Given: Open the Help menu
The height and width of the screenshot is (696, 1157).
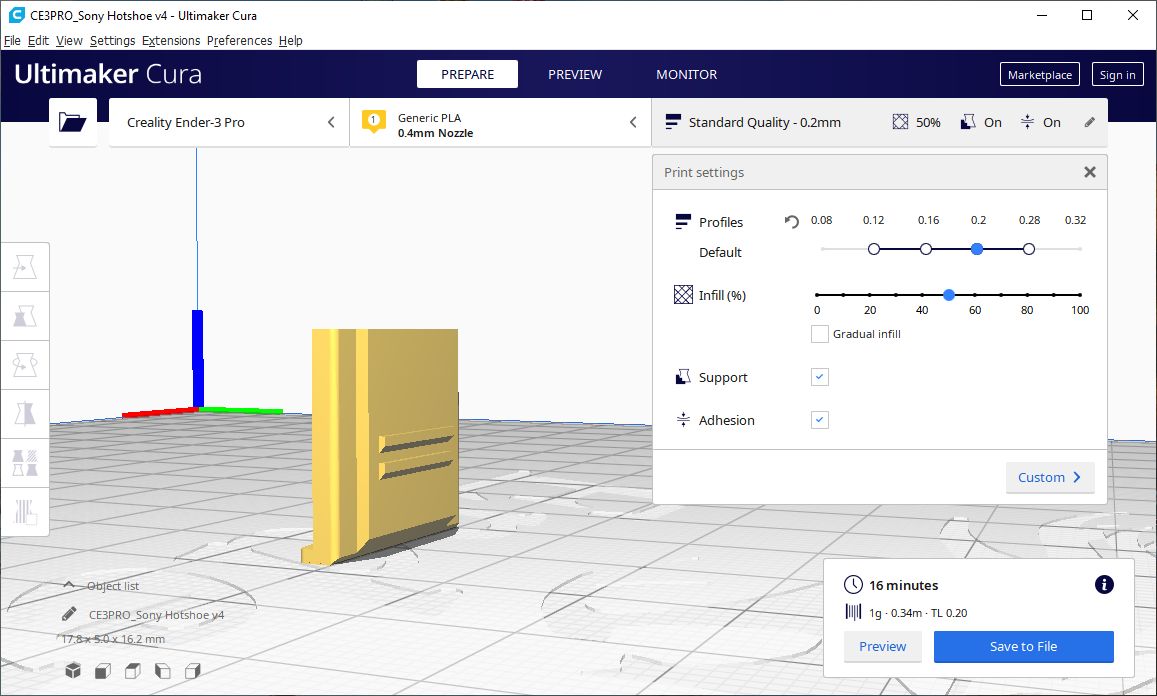Looking at the screenshot, I should click(291, 41).
